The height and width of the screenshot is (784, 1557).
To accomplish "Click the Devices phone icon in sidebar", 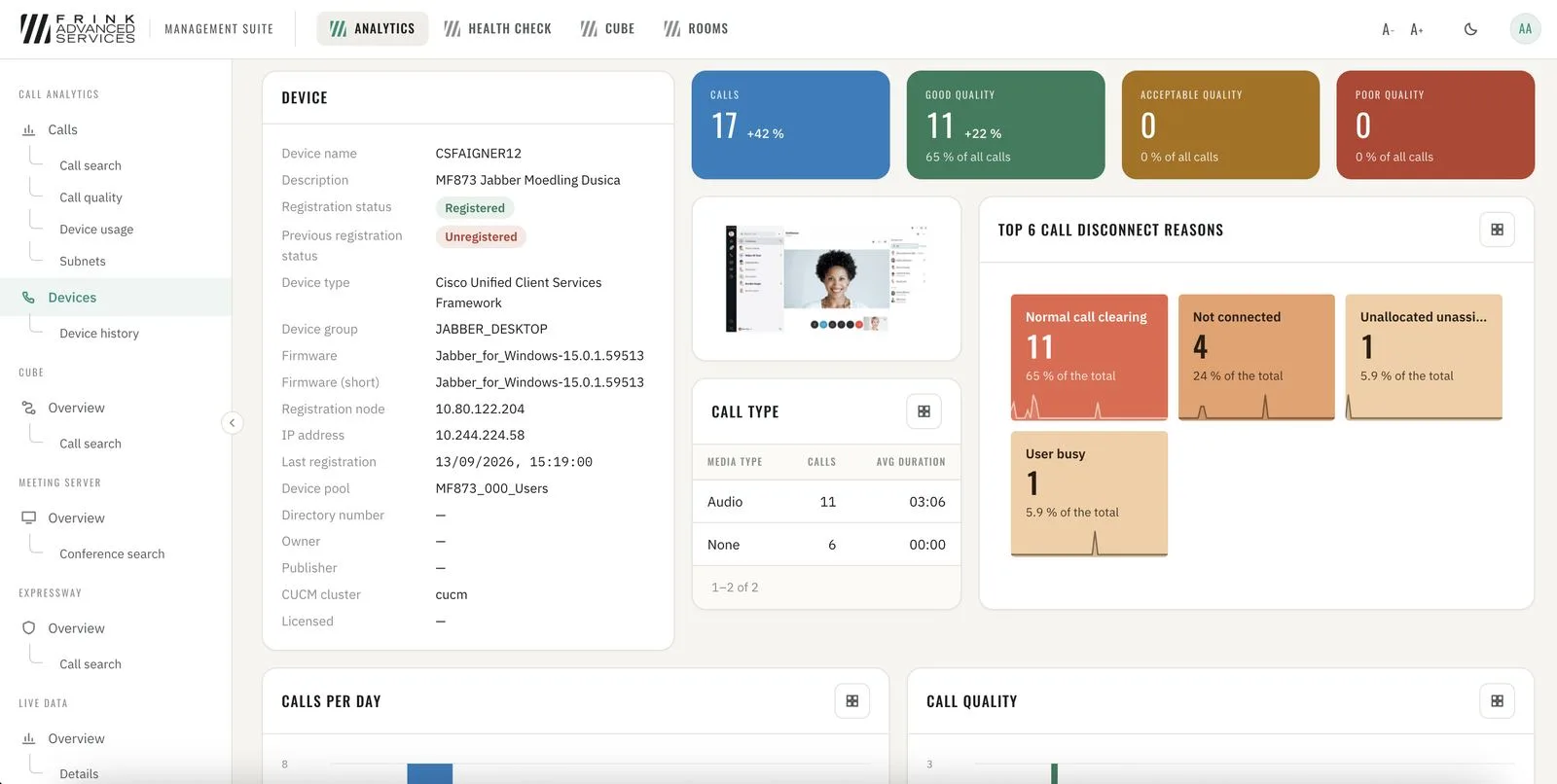I will (x=28, y=298).
